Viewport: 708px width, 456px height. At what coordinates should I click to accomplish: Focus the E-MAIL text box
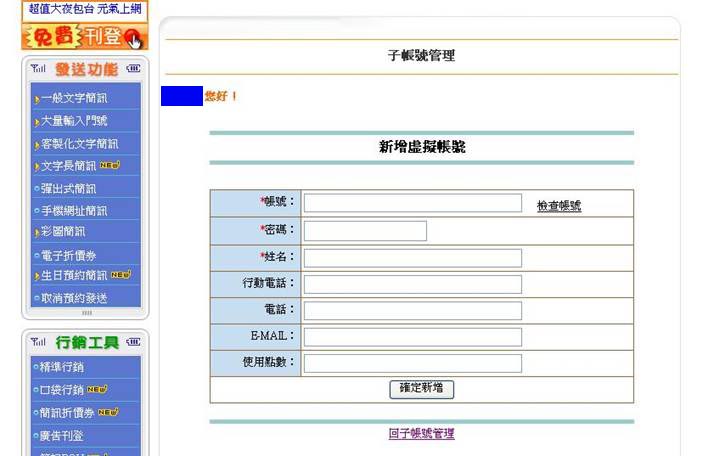click(412, 337)
